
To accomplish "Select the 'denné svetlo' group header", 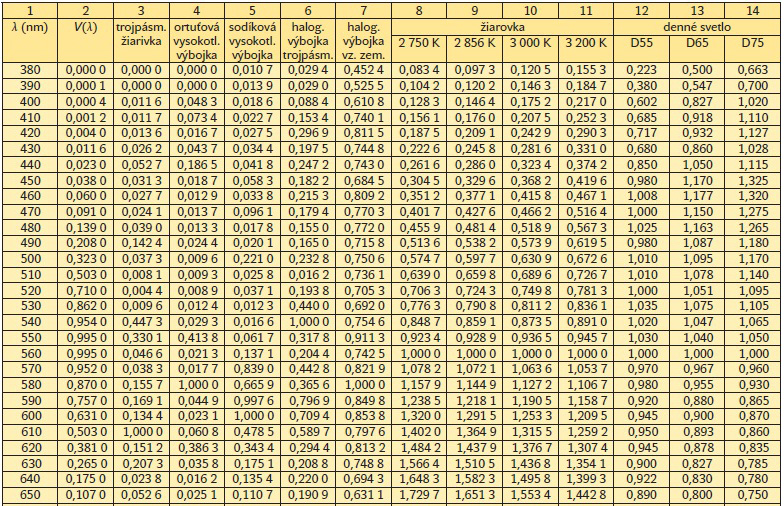I will click(x=697, y=27).
